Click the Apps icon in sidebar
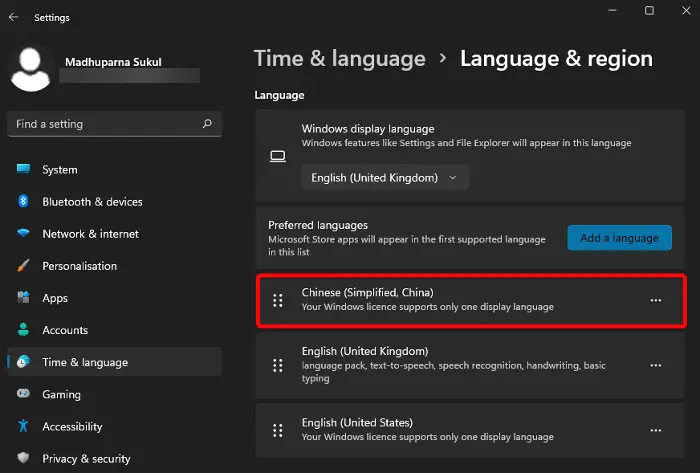This screenshot has height=473, width=700. click(x=23, y=297)
